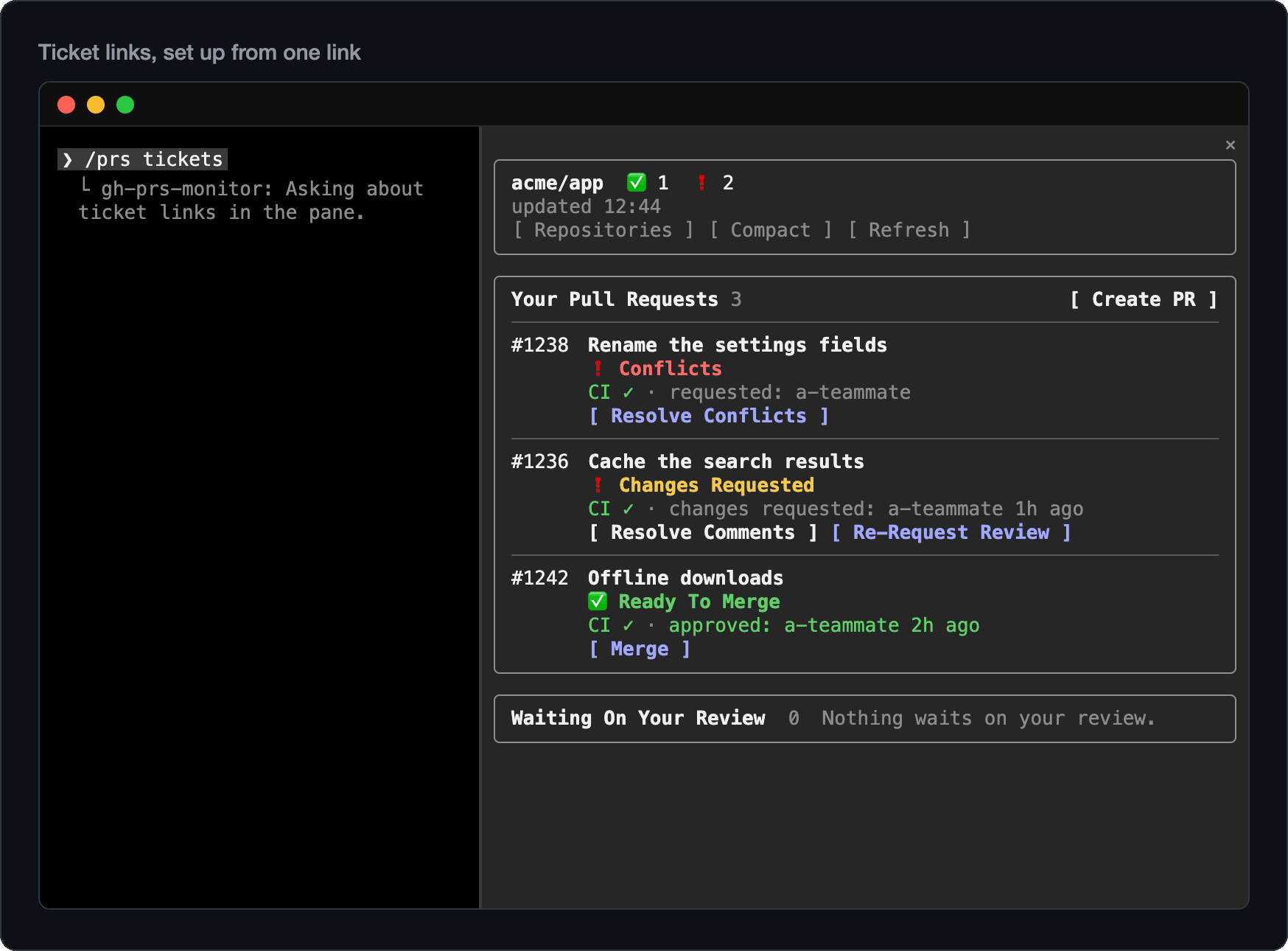This screenshot has width=1288, height=951.
Task: Click the red close window dot
Action: (66, 105)
